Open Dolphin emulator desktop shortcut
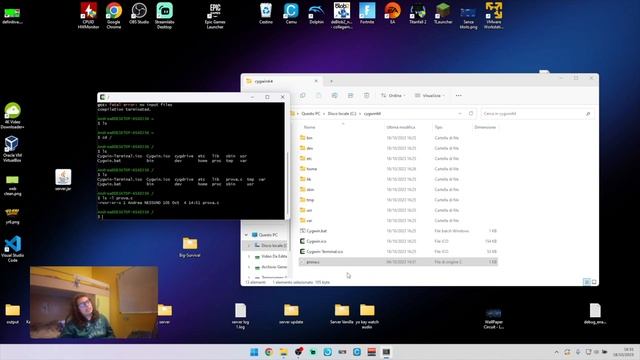640x360 pixels. [x=316, y=13]
